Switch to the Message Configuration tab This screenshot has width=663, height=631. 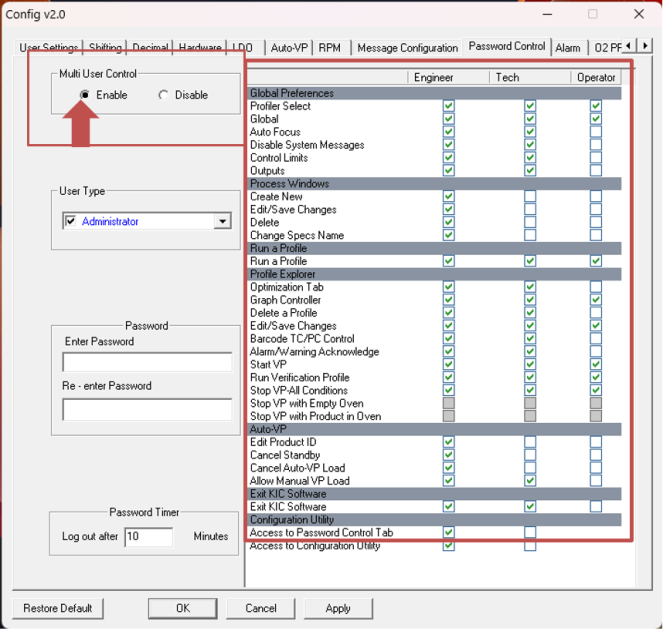[407, 48]
